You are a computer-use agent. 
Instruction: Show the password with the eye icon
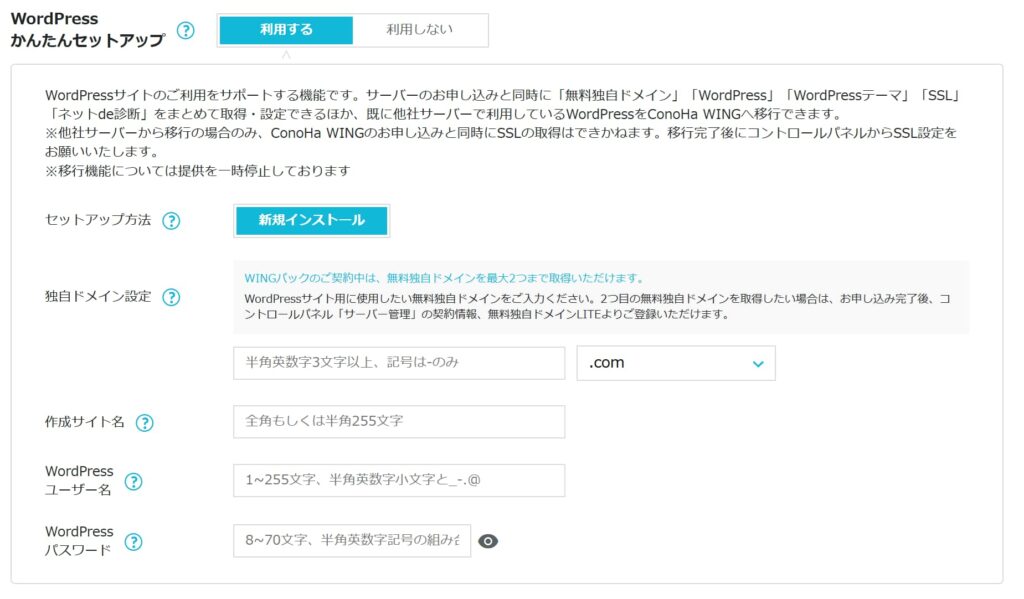(488, 541)
